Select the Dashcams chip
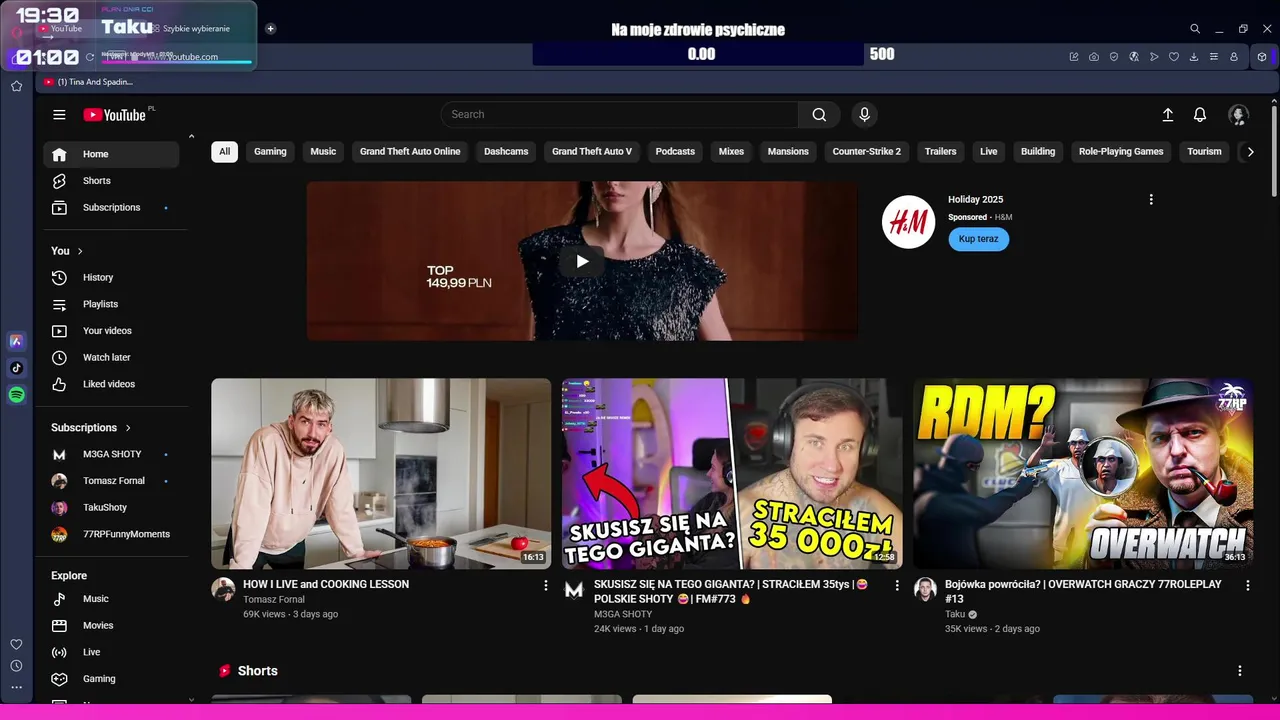 [506, 152]
